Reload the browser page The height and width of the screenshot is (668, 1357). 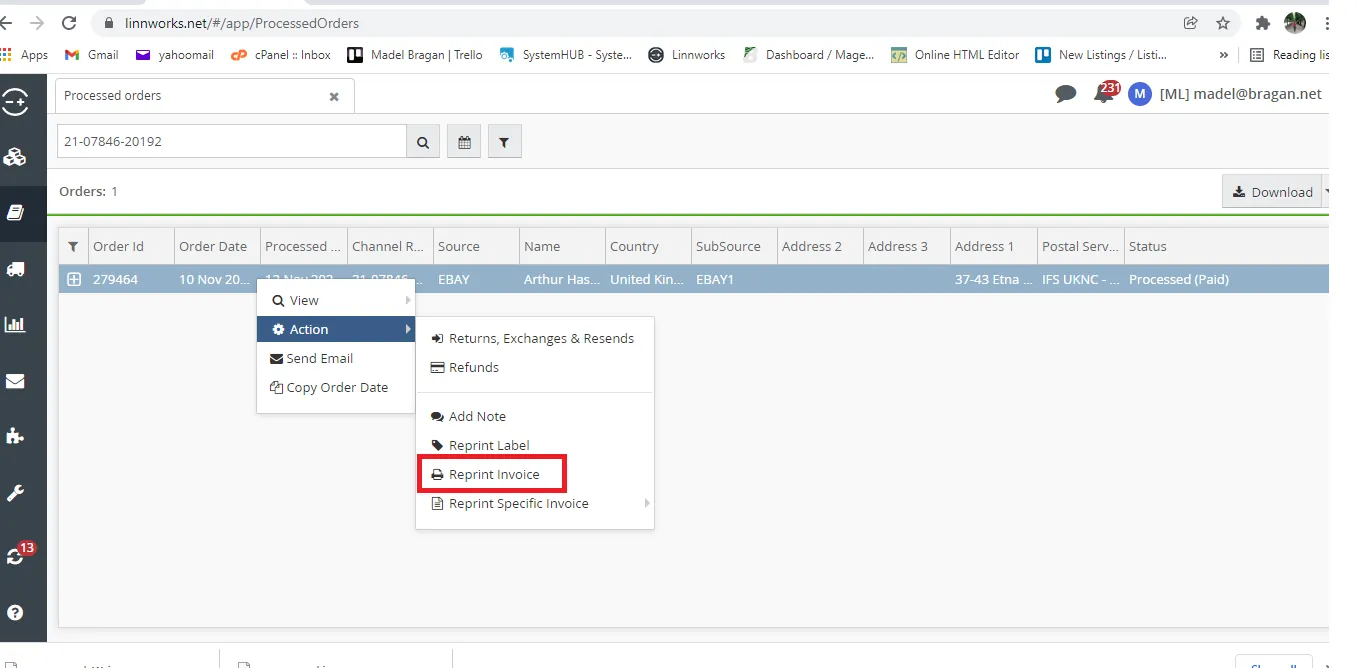(69, 22)
